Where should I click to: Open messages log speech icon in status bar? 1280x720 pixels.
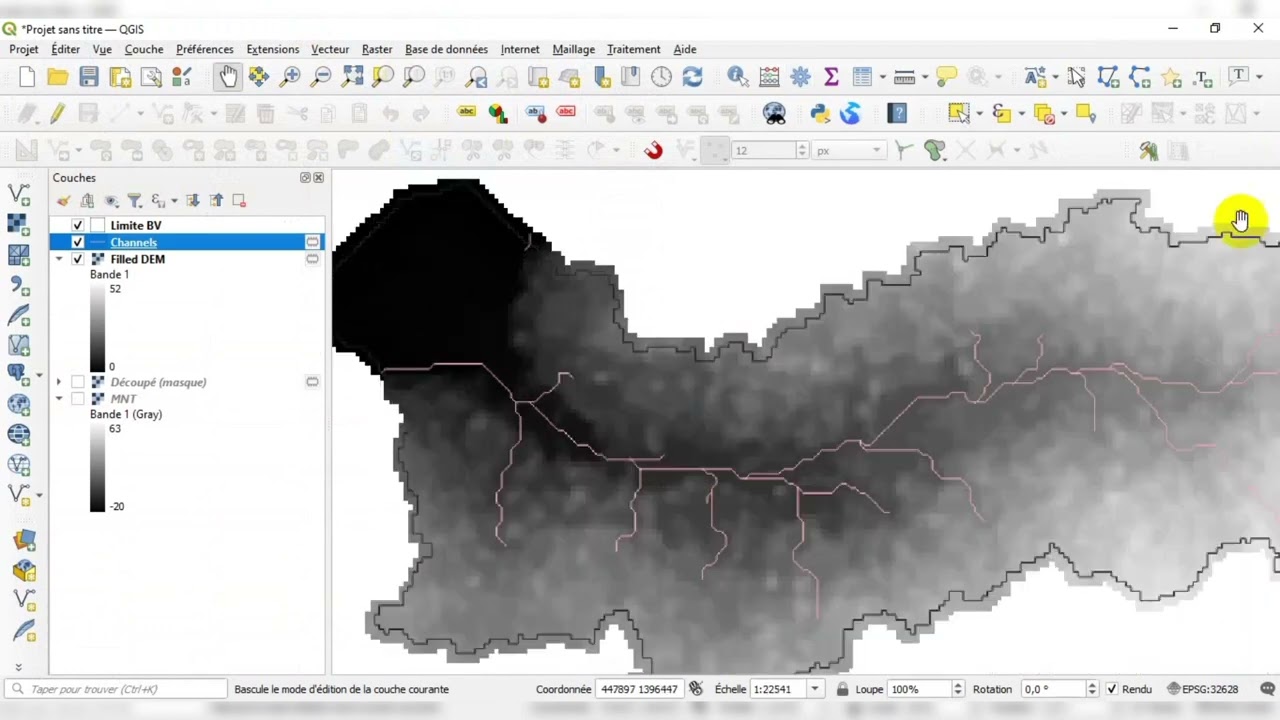click(1267, 689)
